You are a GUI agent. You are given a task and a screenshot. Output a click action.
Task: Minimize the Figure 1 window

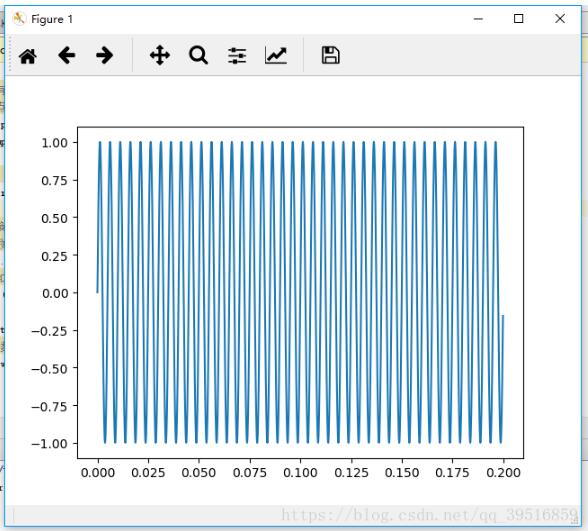pos(478,19)
